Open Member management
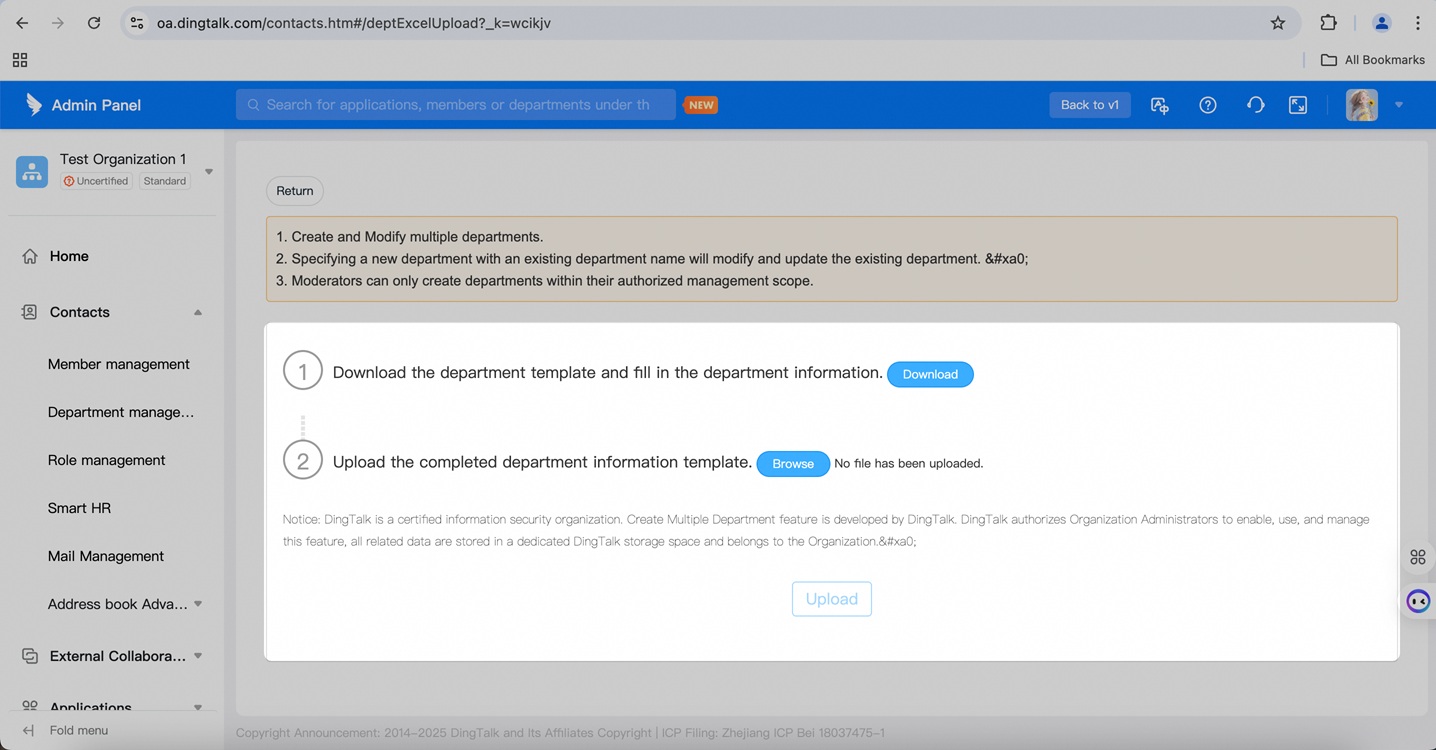This screenshot has width=1436, height=750. [x=119, y=364]
